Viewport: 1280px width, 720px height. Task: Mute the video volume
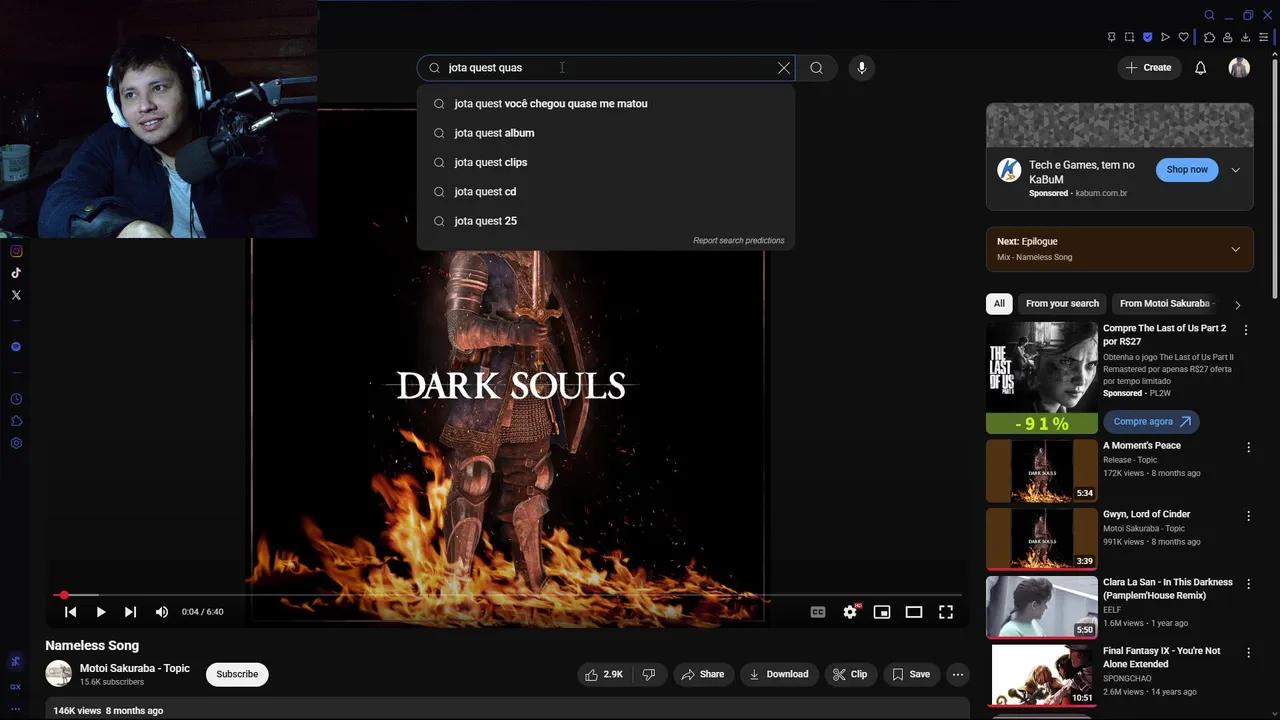pyautogui.click(x=162, y=612)
